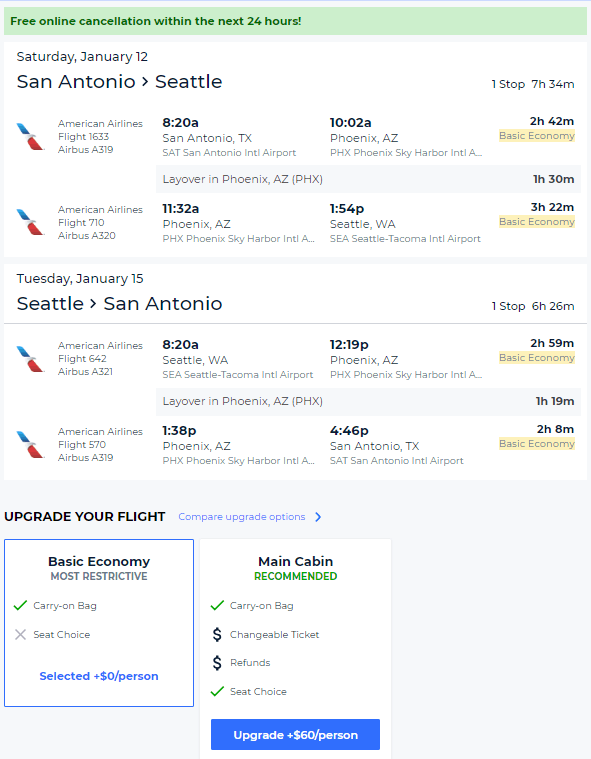Viewport: 591px width, 759px height.
Task: Choose the Main Cabin recommended fare card
Action: [295, 649]
